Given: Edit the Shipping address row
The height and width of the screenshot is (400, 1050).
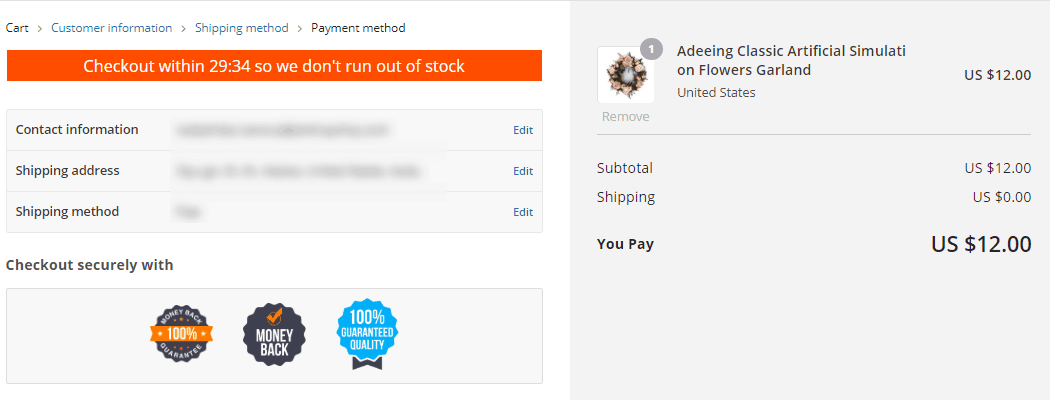Looking at the screenshot, I should pyautogui.click(x=523, y=171).
